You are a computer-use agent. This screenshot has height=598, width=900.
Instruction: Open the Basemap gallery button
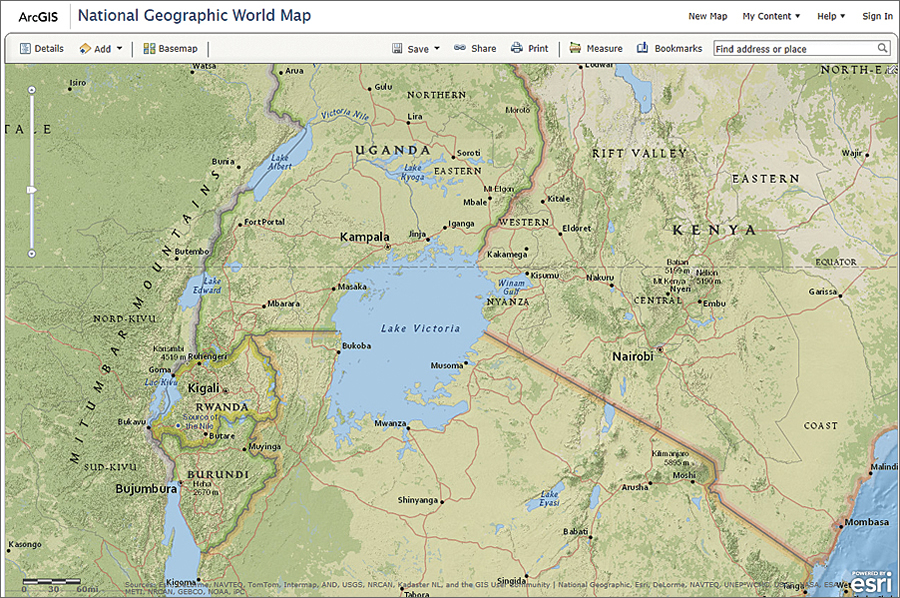170,49
